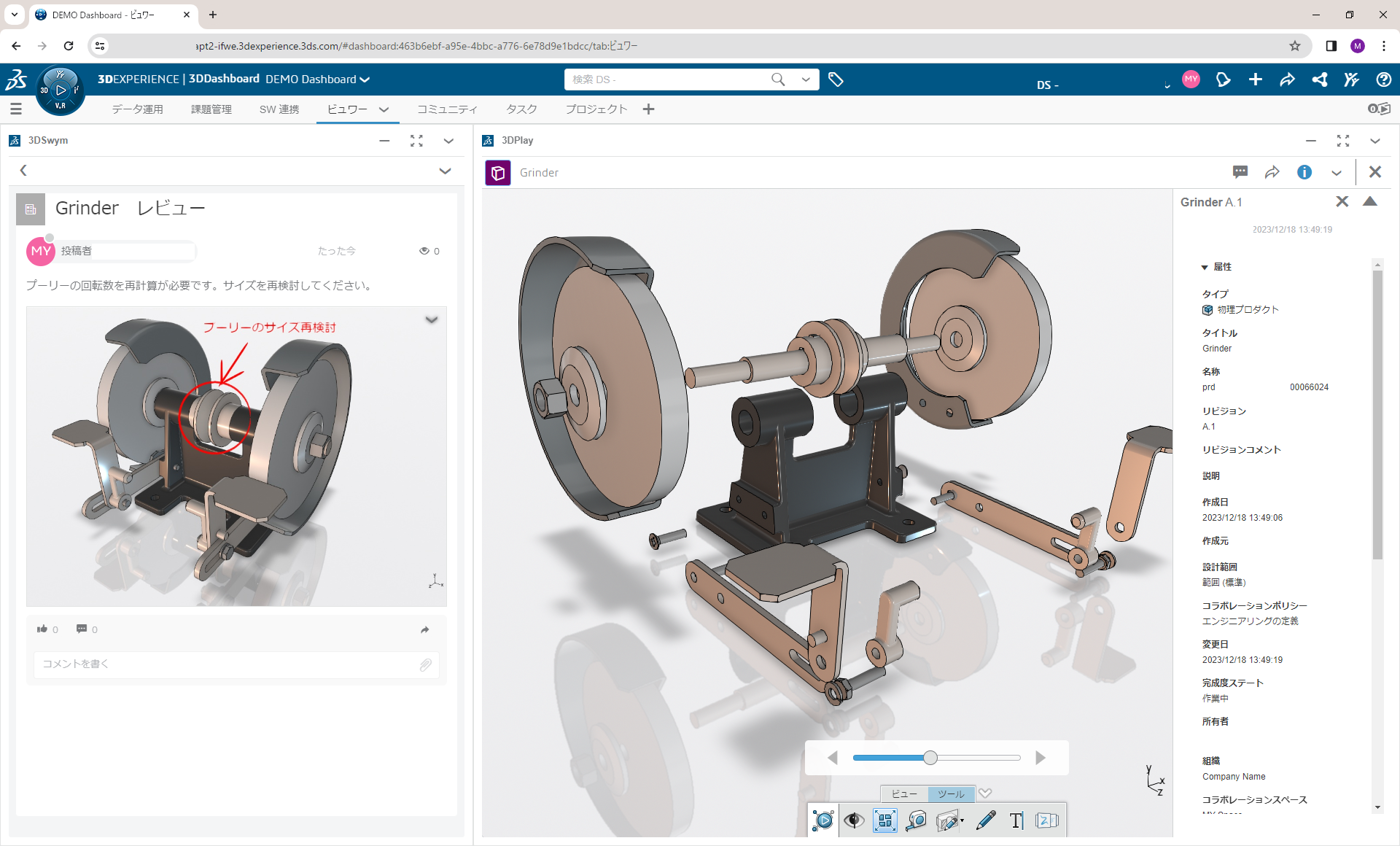Step explode slider forward with right arrow
This screenshot has width=1400, height=846.
(x=1041, y=758)
